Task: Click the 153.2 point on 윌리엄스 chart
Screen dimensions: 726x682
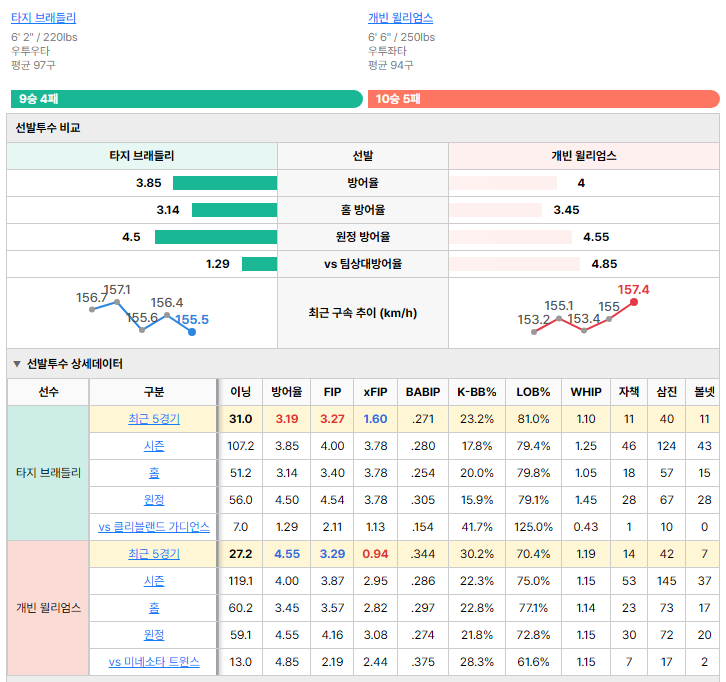Action: [534, 332]
